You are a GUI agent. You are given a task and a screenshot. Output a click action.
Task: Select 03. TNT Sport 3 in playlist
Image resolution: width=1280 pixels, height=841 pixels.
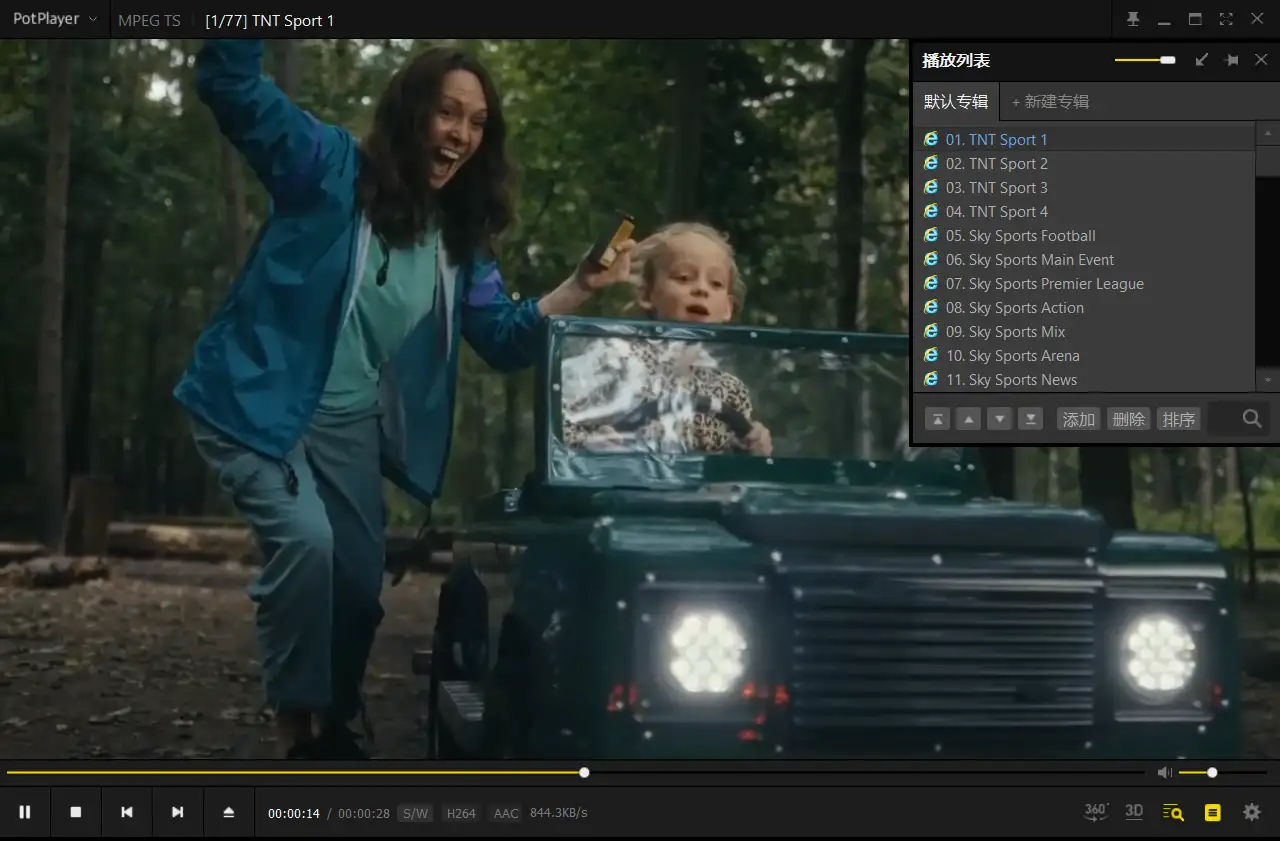tap(1084, 188)
